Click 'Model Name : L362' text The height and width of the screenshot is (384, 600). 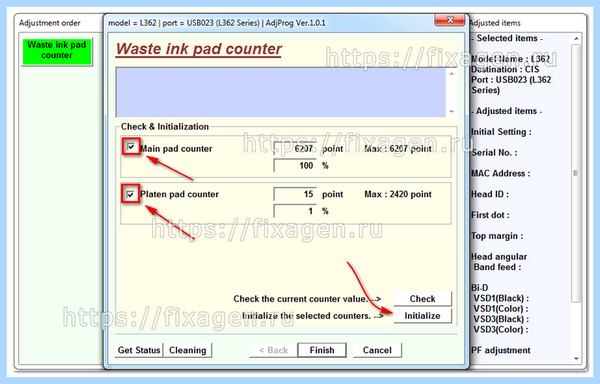tap(510, 59)
